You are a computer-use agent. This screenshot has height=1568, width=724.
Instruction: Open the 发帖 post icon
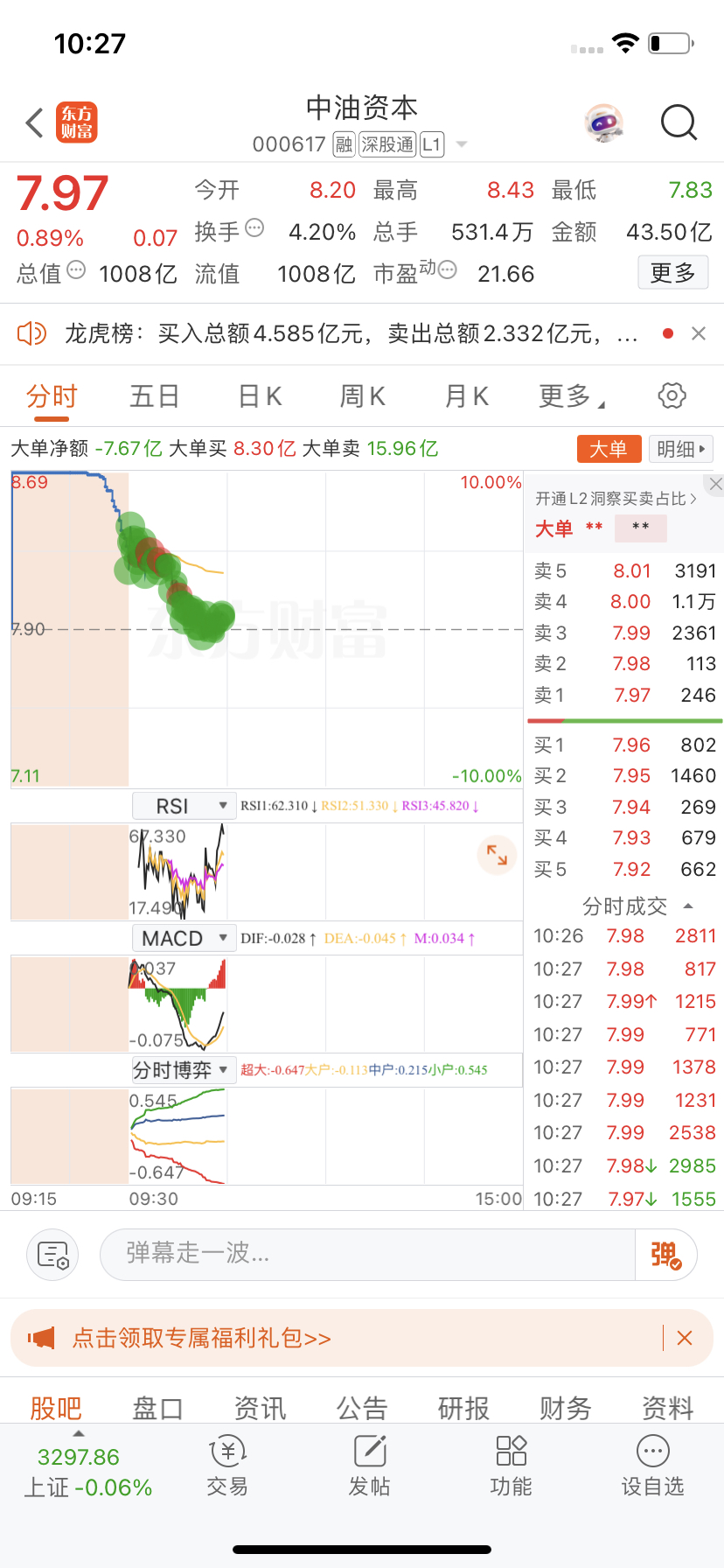(x=370, y=1466)
